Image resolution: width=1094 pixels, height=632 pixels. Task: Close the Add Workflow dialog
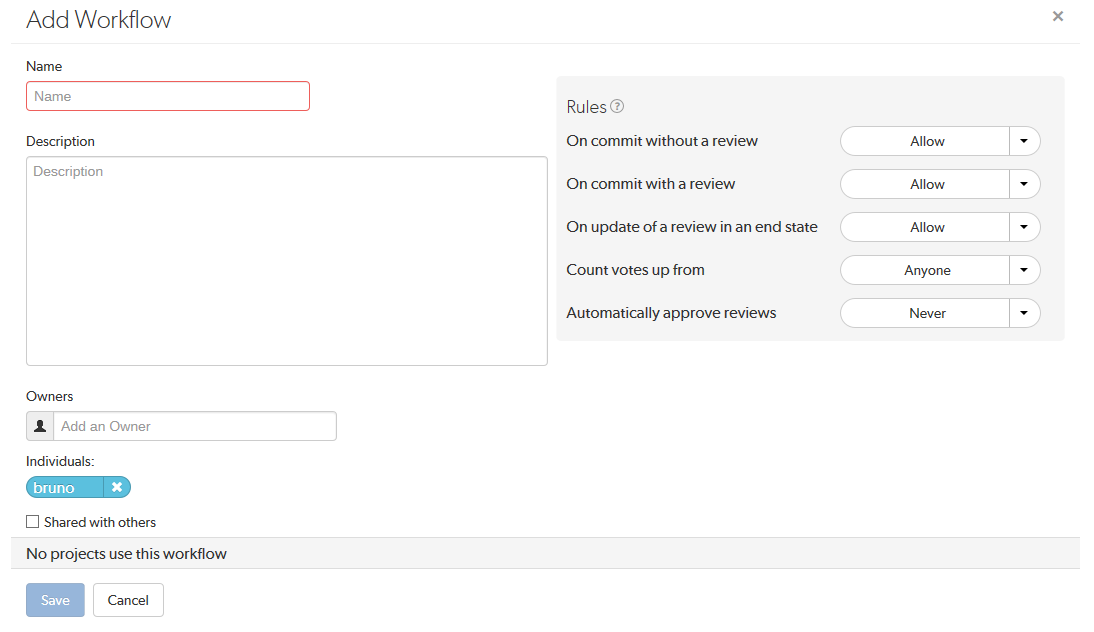(x=1058, y=16)
